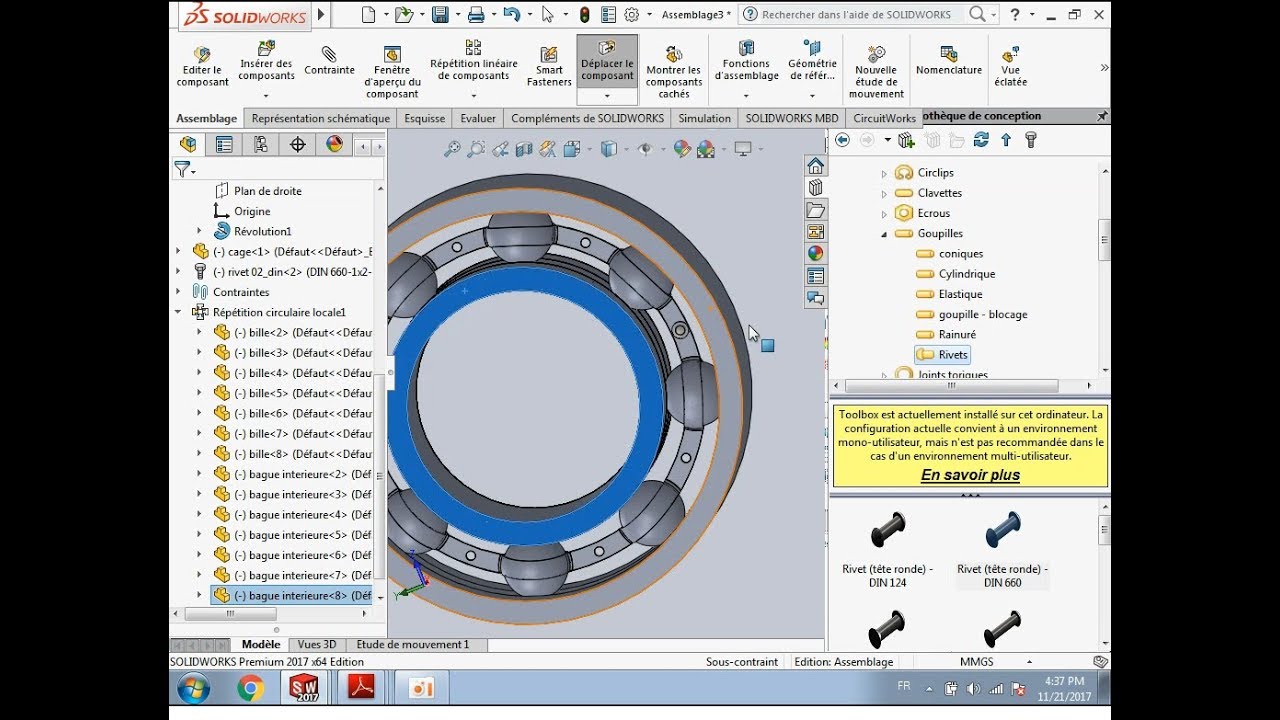
Task: Expand the Clavettes folder
Action: coord(884,193)
